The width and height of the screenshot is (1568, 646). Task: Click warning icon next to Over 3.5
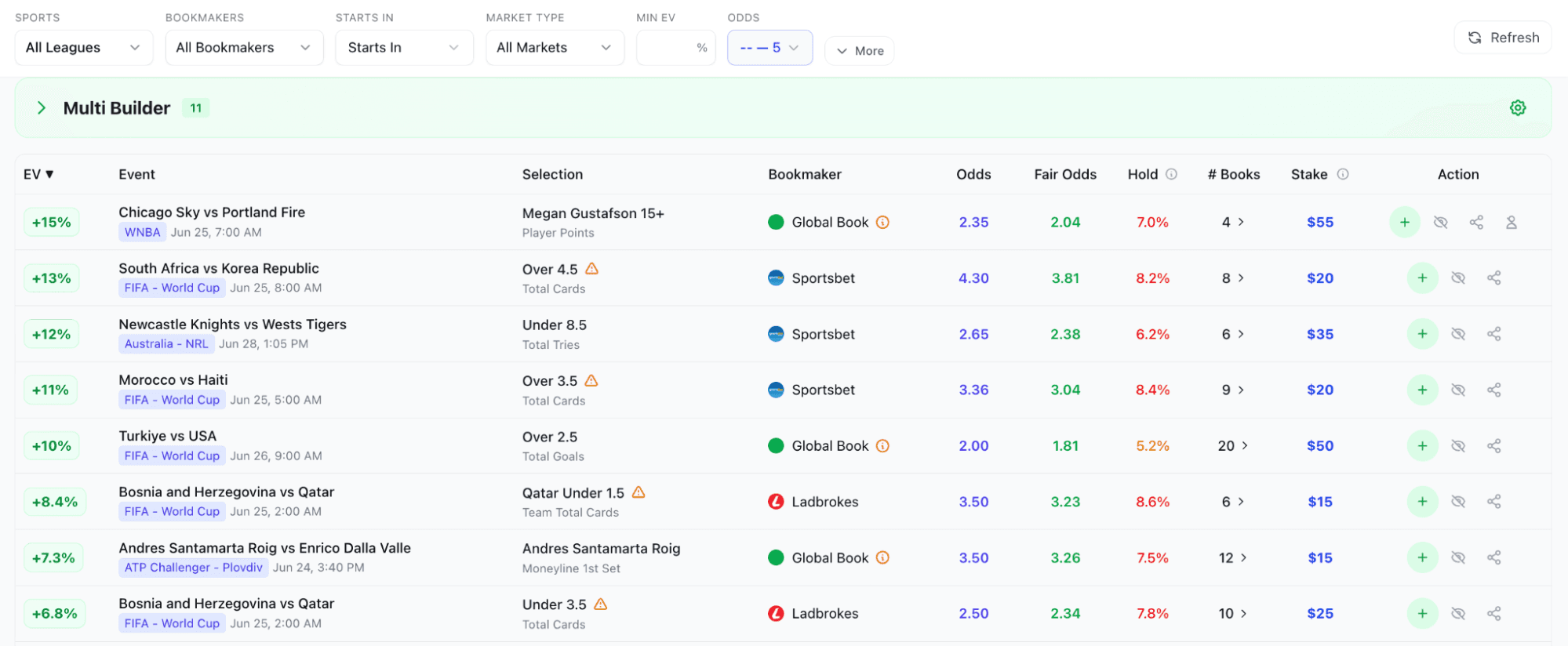click(591, 380)
